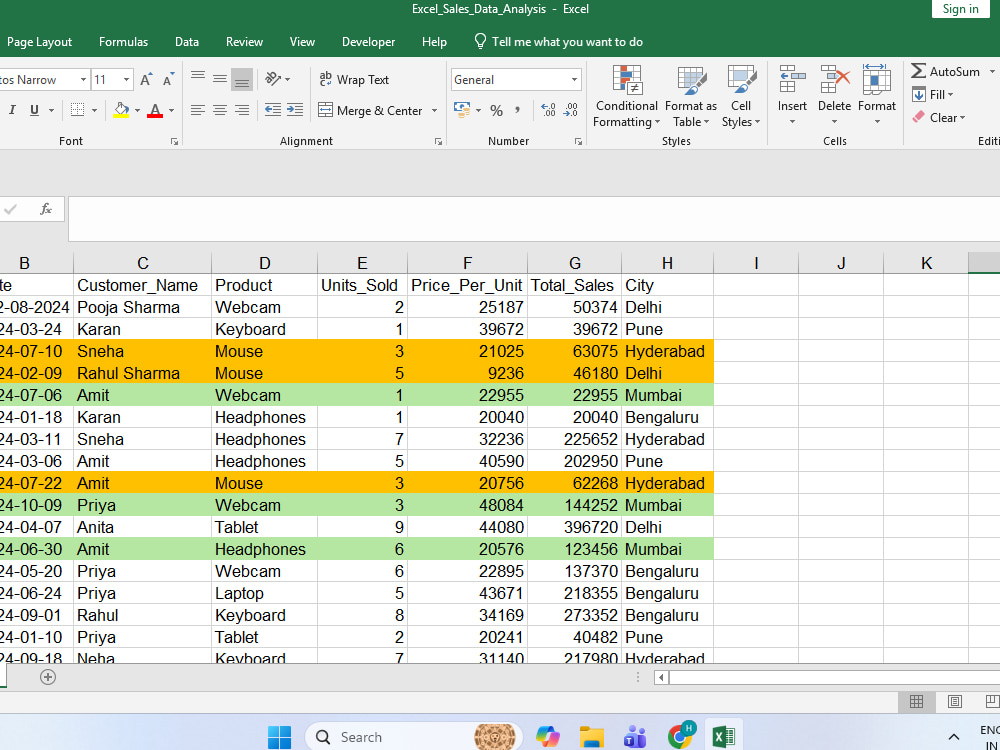
Task: Apply percent style
Action: coord(496,111)
